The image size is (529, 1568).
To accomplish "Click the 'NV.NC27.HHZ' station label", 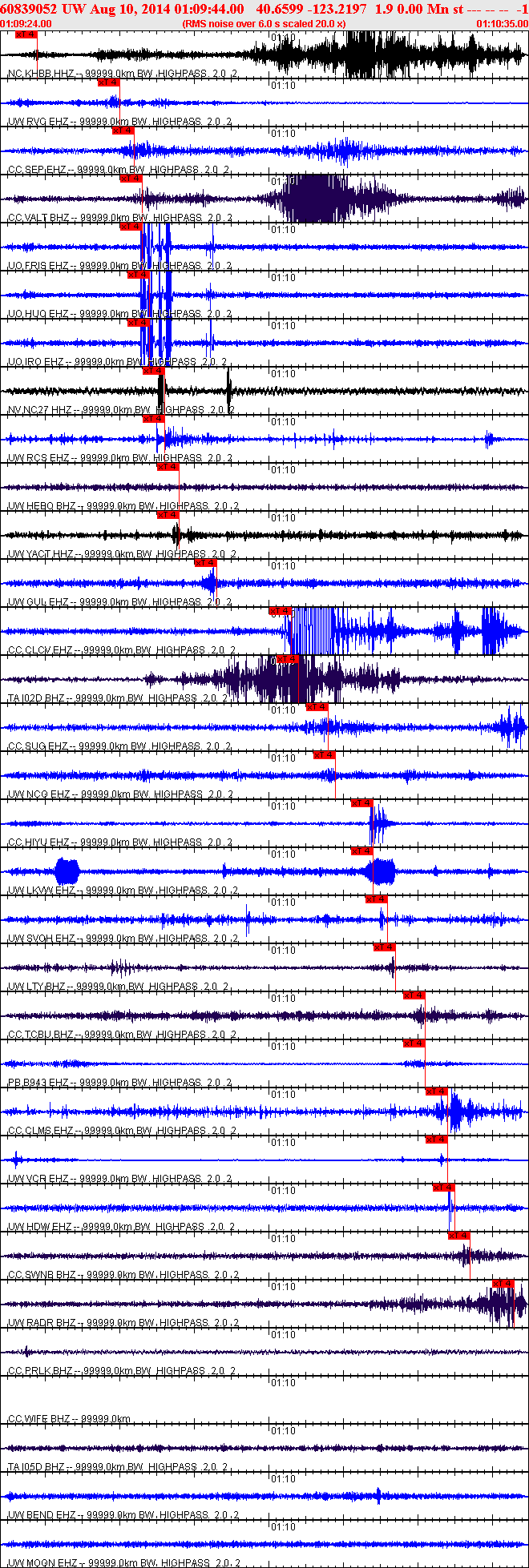I will click(x=40, y=410).
